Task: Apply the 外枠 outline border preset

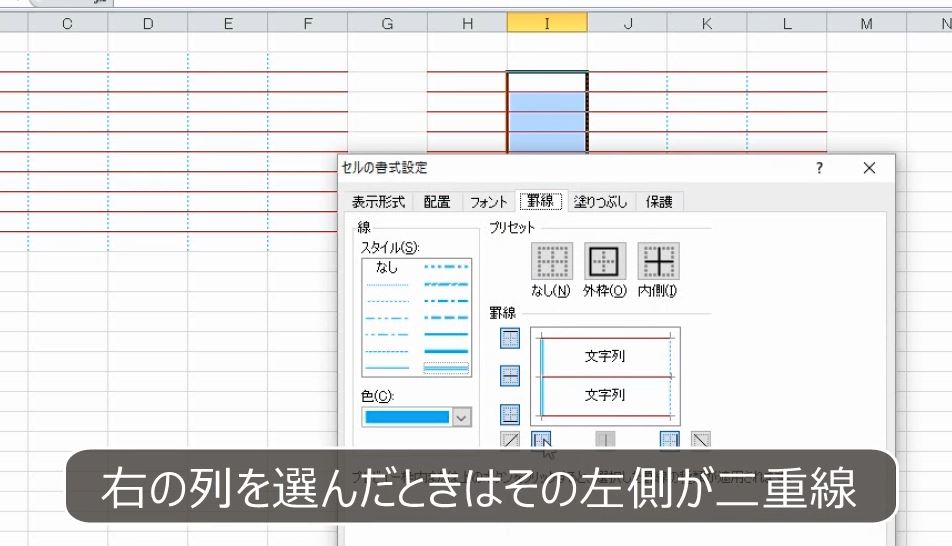Action: tap(605, 261)
